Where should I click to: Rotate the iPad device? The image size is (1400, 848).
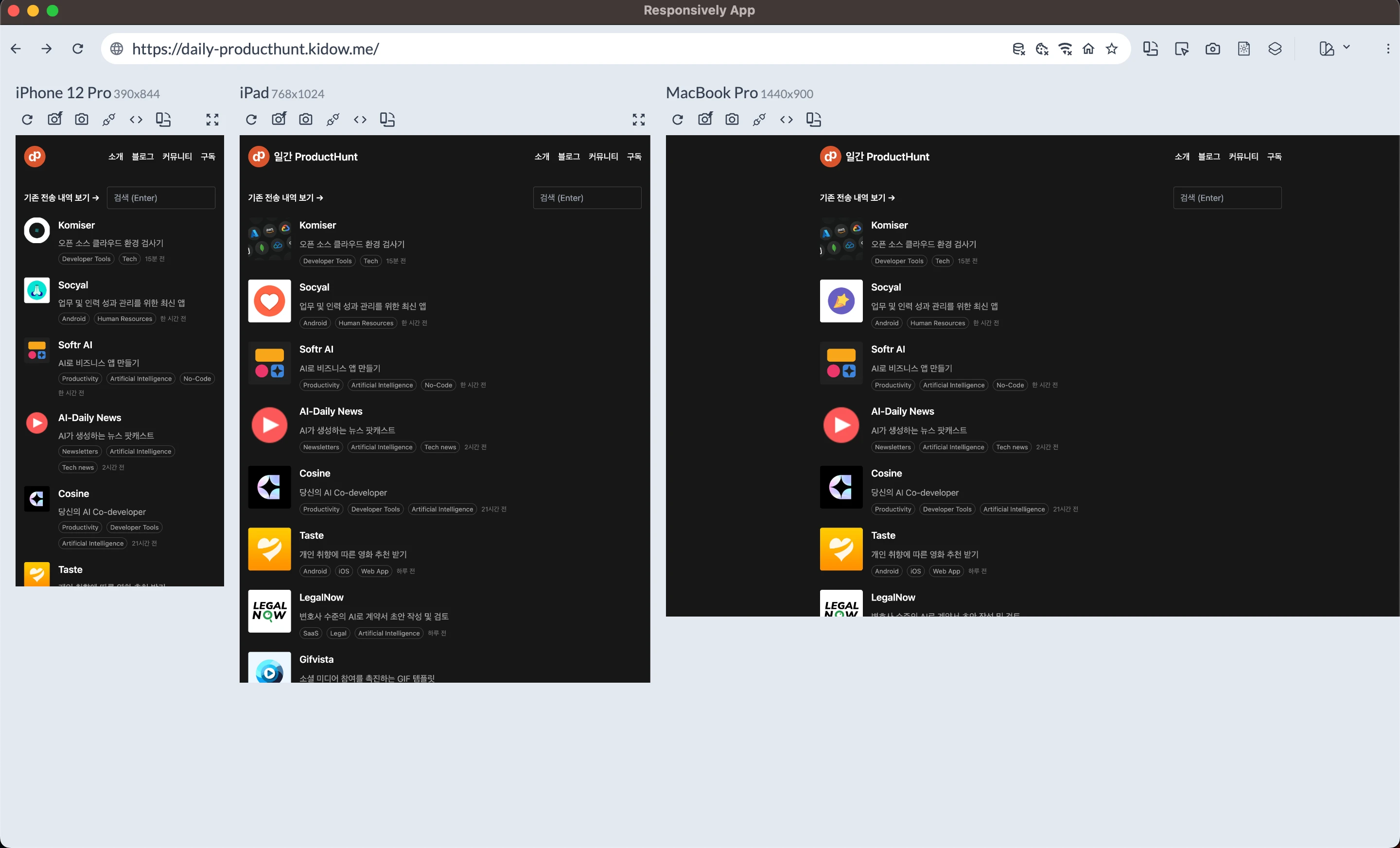tap(387, 119)
